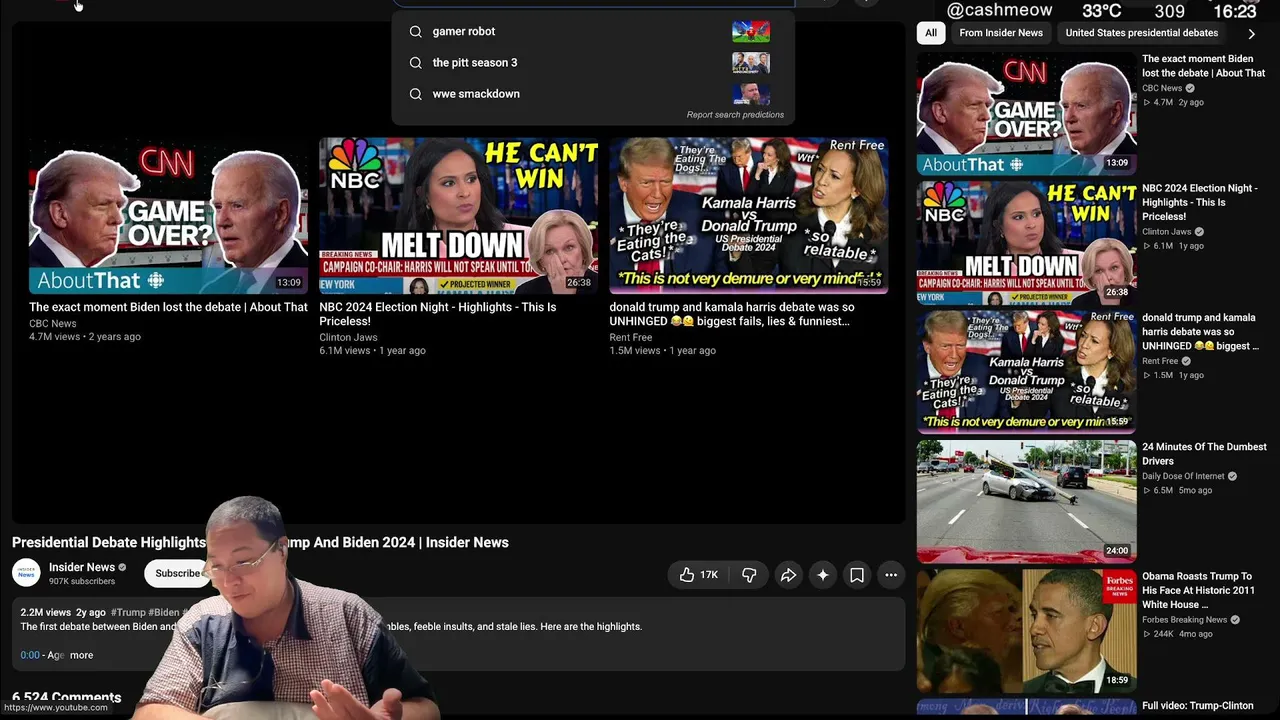Select the thumbnail next to "wwe smackdown" suggestion
The image size is (1280, 720).
tap(751, 94)
